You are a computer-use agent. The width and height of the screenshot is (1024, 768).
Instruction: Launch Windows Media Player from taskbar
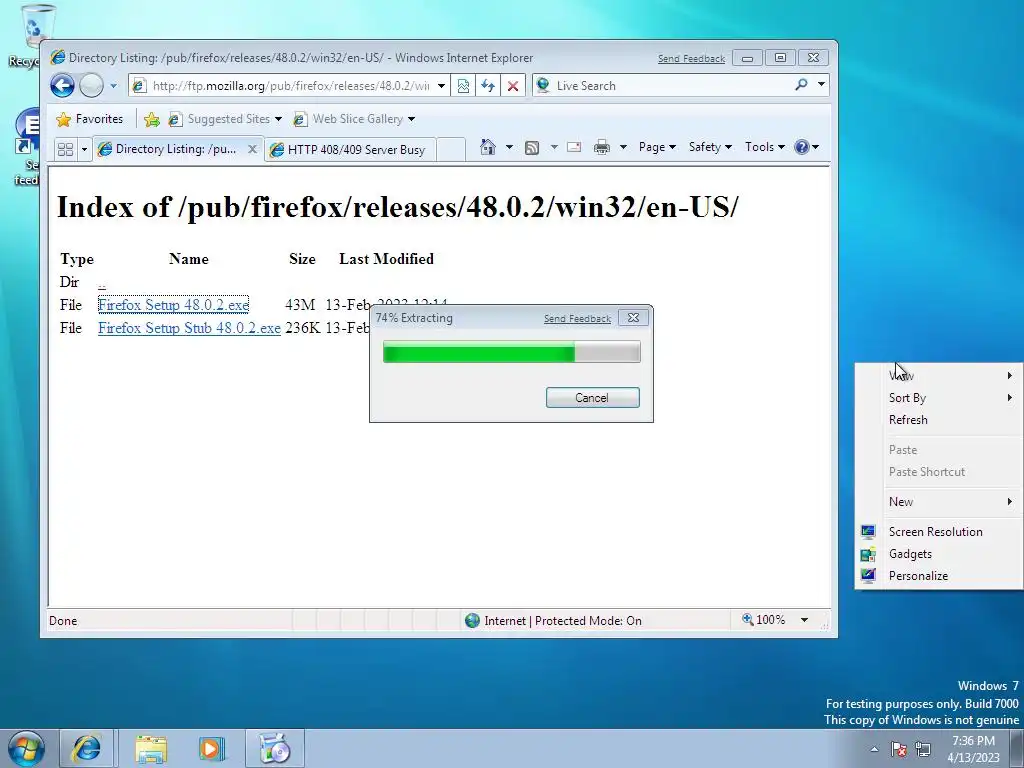pos(211,748)
